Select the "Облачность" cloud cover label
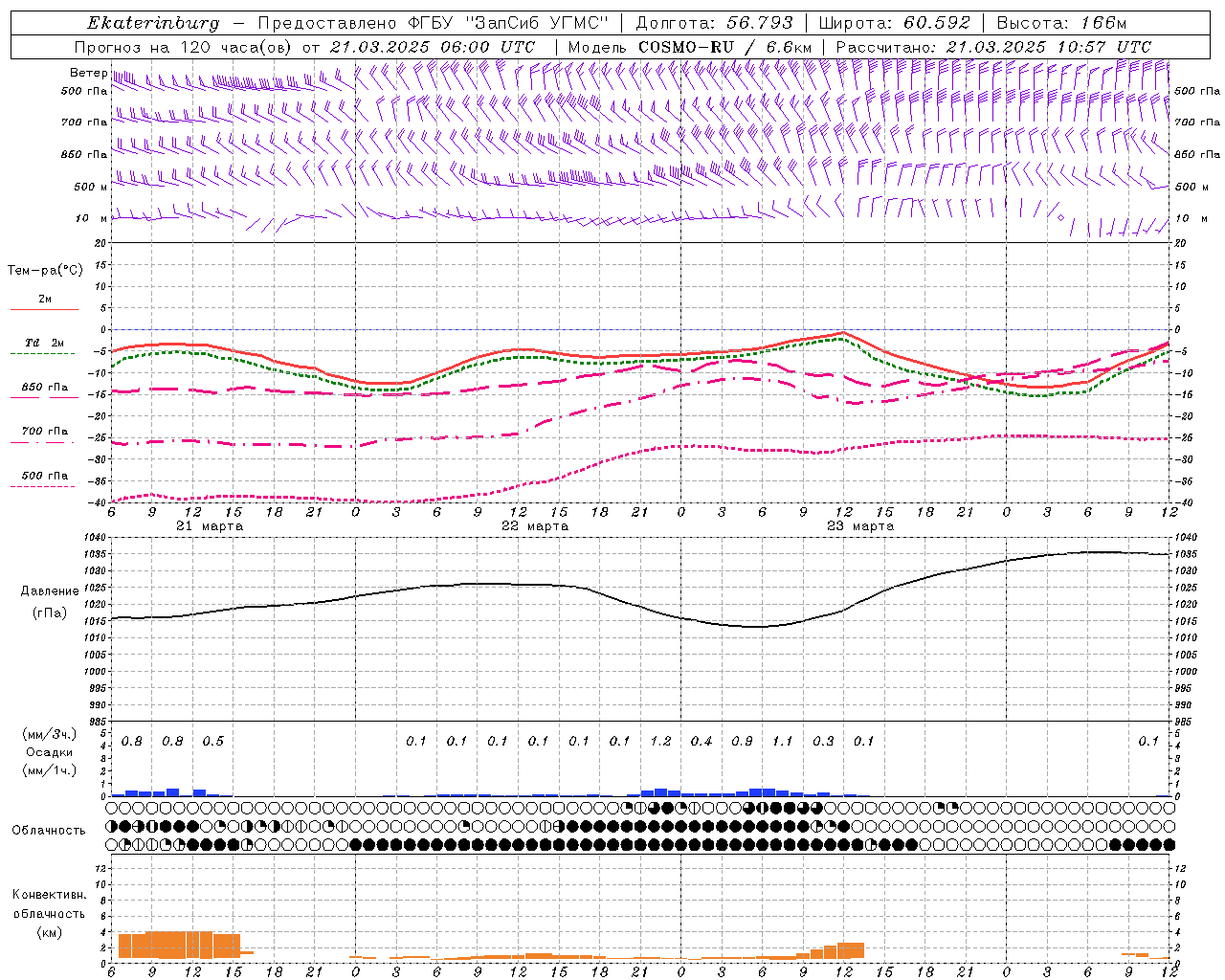This screenshot has width=1225, height=980. [x=49, y=830]
